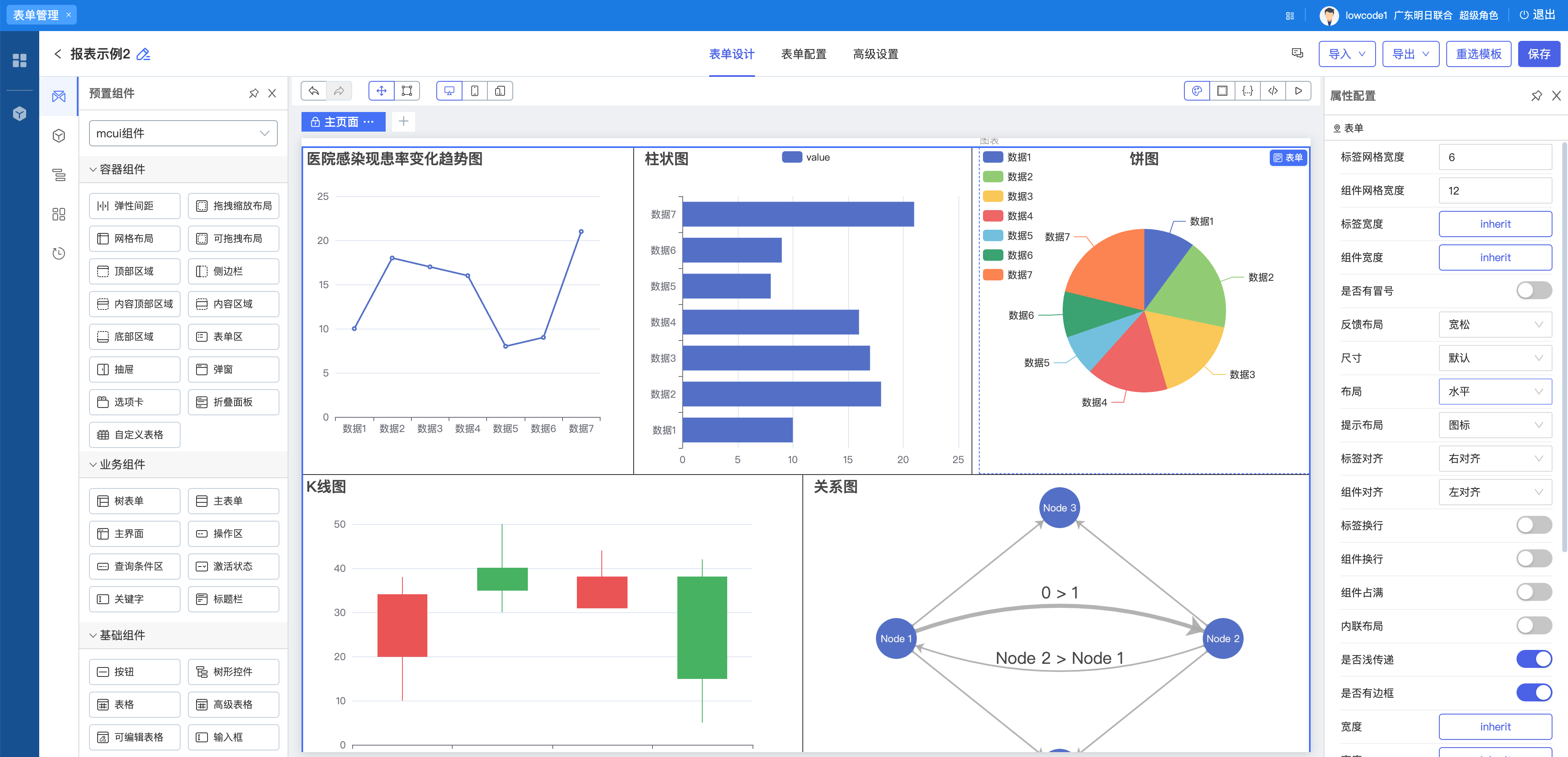Image resolution: width=1568 pixels, height=757 pixels.
Task: Select the mobile phone preview icon
Action: pyautogui.click(x=474, y=91)
